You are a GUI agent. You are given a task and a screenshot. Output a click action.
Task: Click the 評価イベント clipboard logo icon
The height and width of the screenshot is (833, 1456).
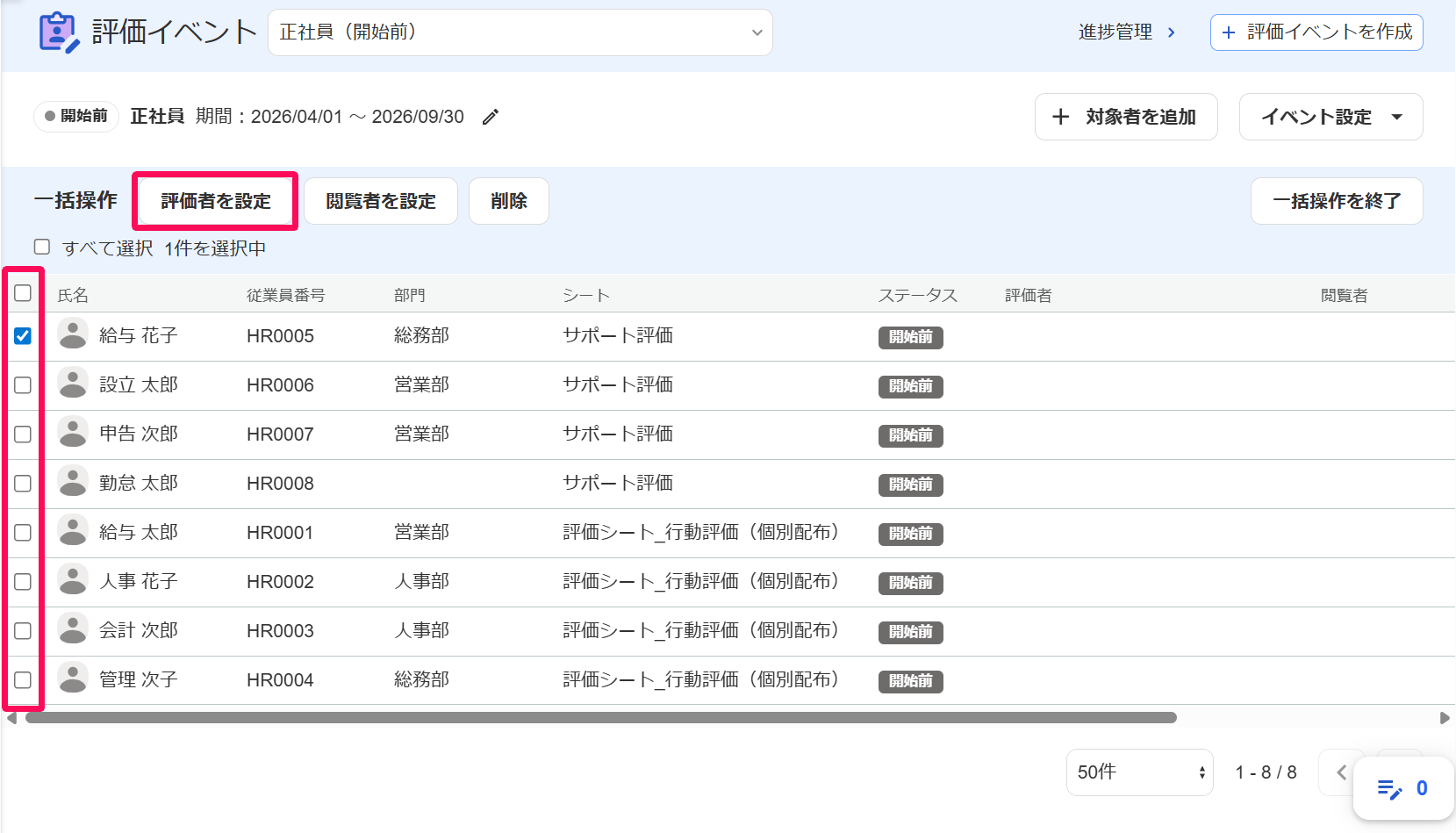(x=60, y=32)
